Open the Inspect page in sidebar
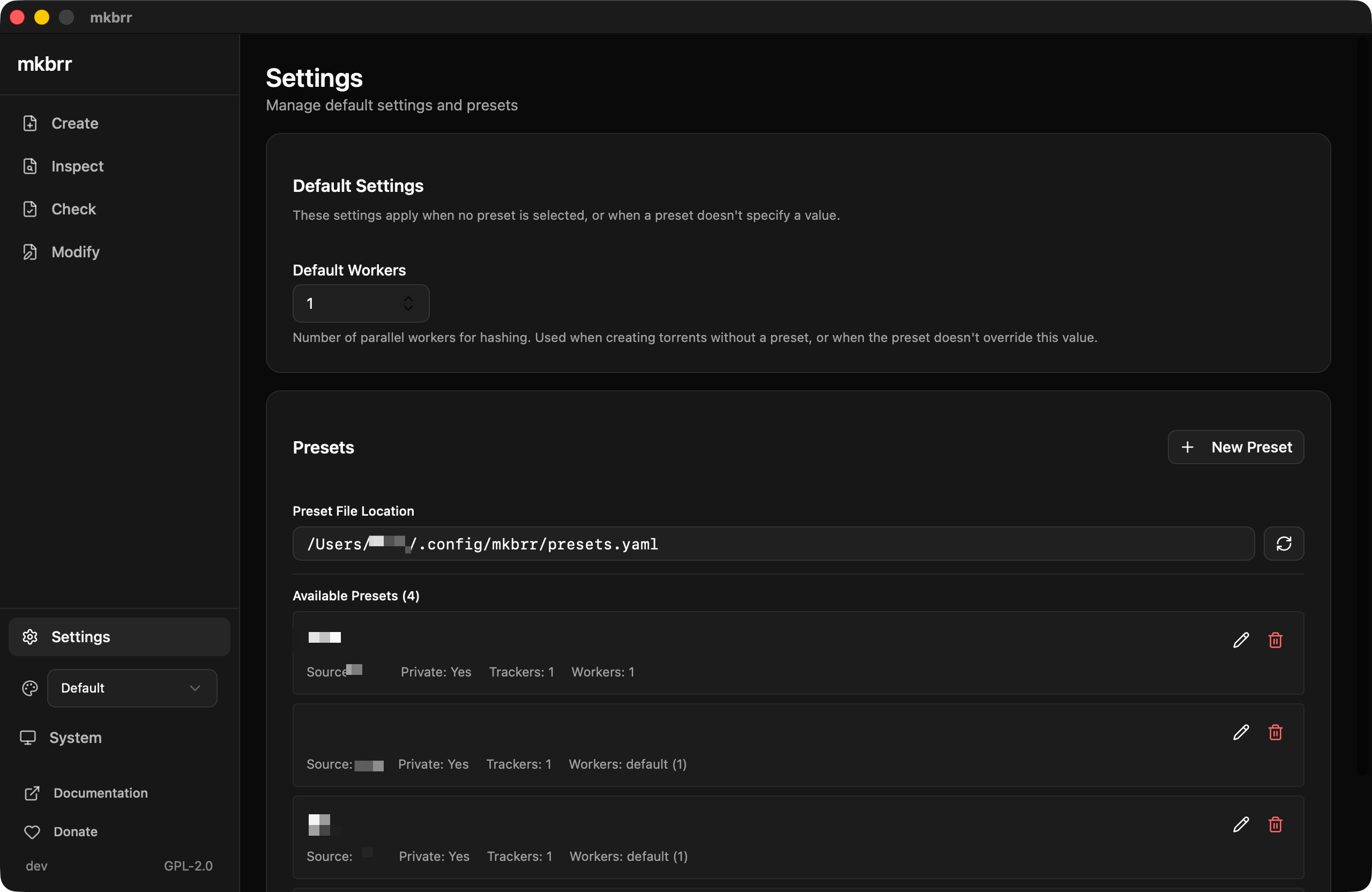Image resolution: width=1372 pixels, height=892 pixels. [120, 166]
